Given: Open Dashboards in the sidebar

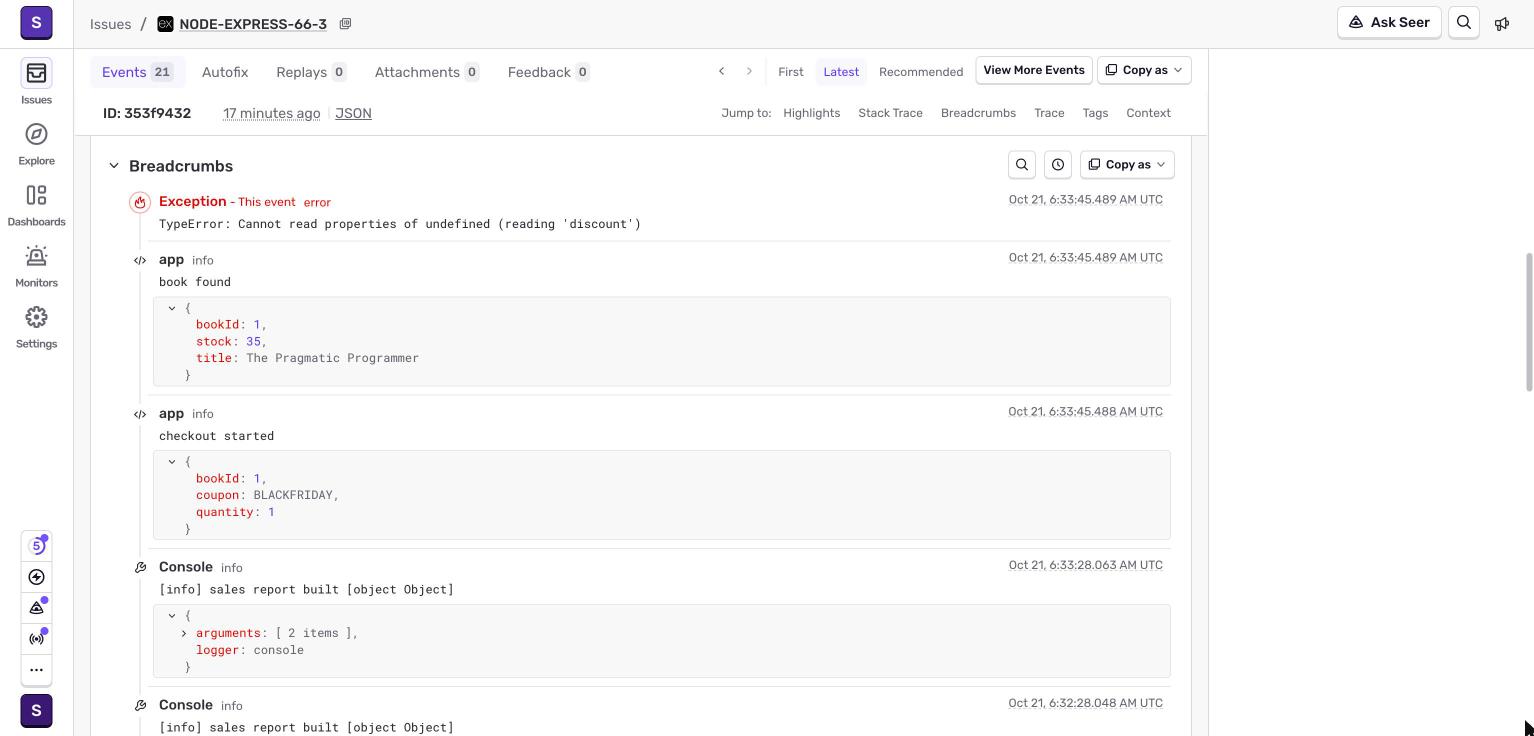Looking at the screenshot, I should pyautogui.click(x=36, y=204).
